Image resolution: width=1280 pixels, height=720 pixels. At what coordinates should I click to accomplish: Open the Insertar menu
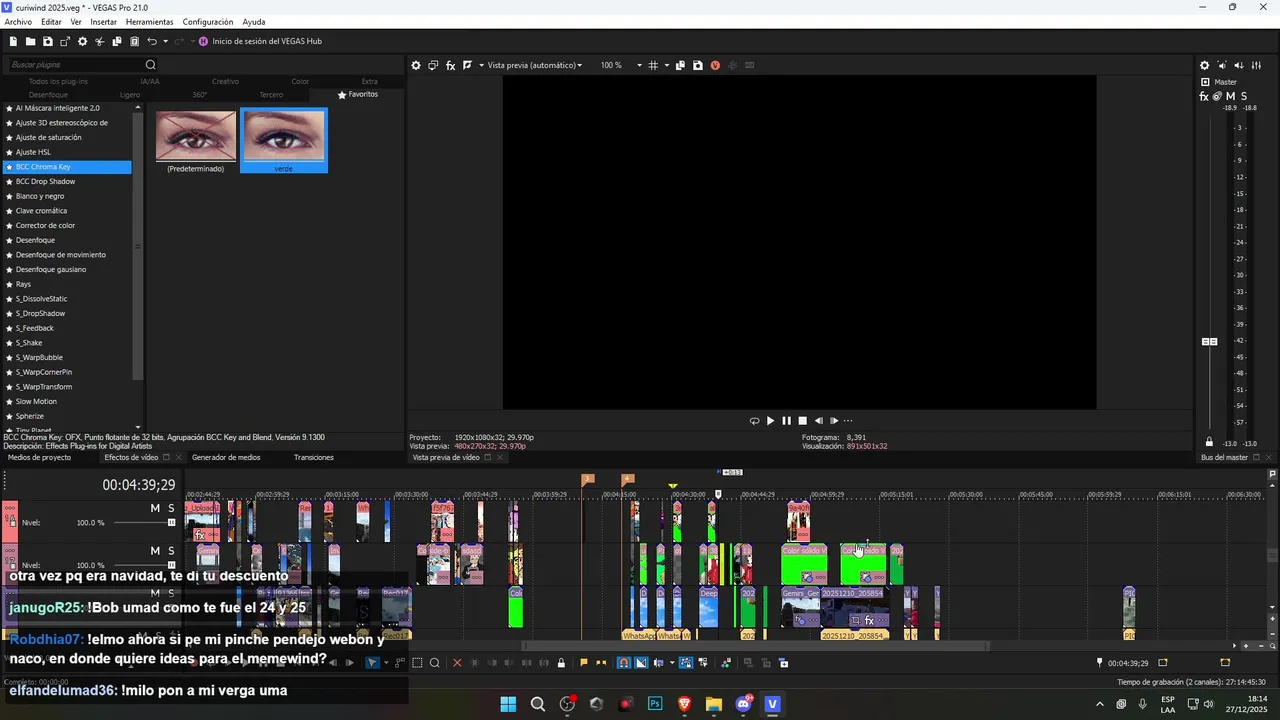coord(103,22)
